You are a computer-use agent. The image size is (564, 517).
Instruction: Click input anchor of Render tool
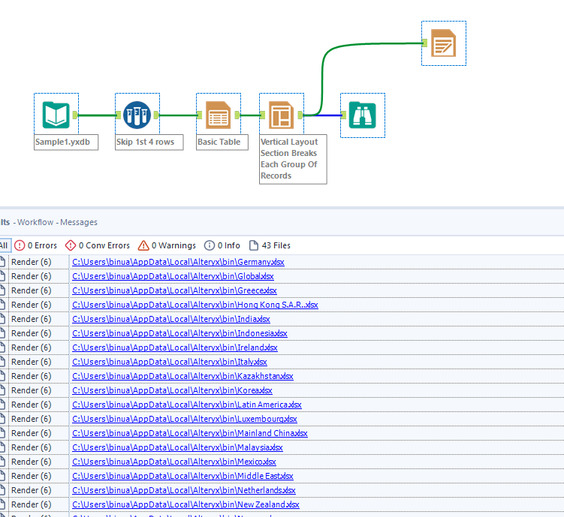[424, 43]
